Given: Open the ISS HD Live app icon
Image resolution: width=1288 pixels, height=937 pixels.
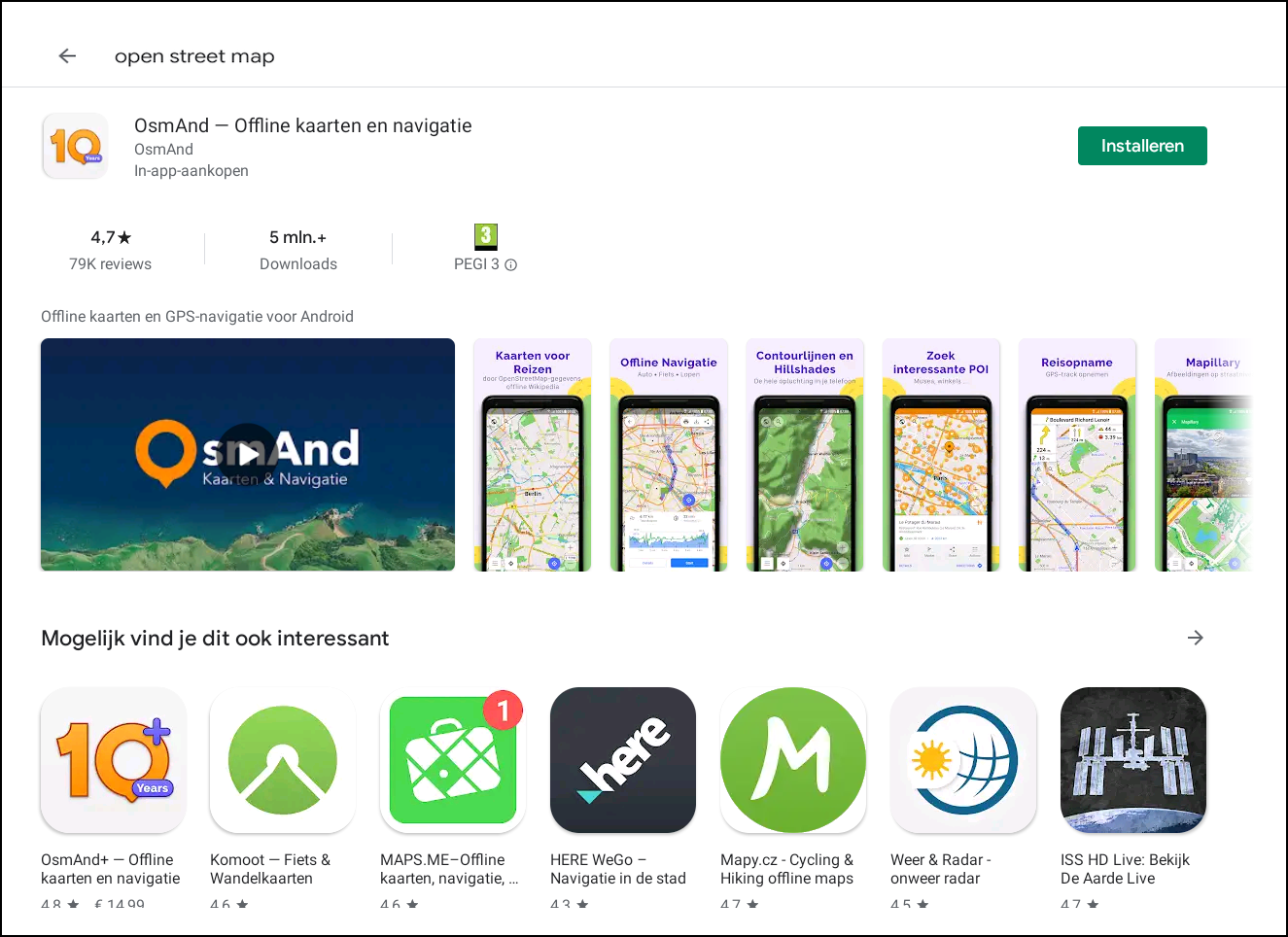Looking at the screenshot, I should pos(1133,760).
